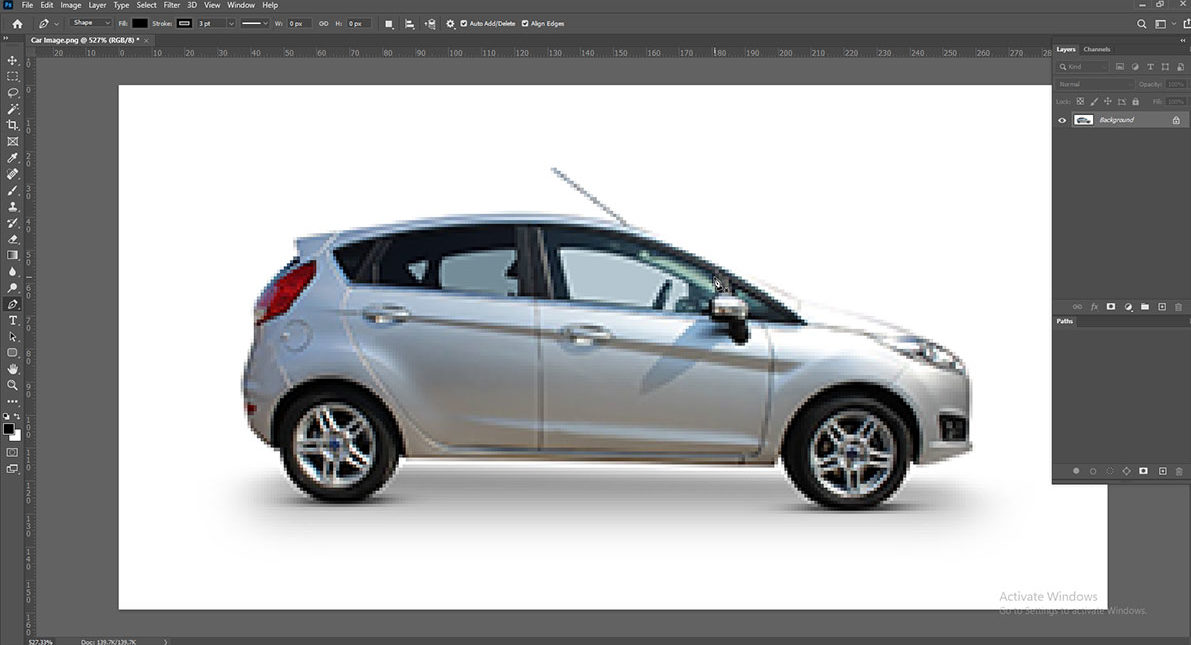This screenshot has height=645, width=1191.
Task: Select the Eyedropper tool
Action: coord(13,157)
